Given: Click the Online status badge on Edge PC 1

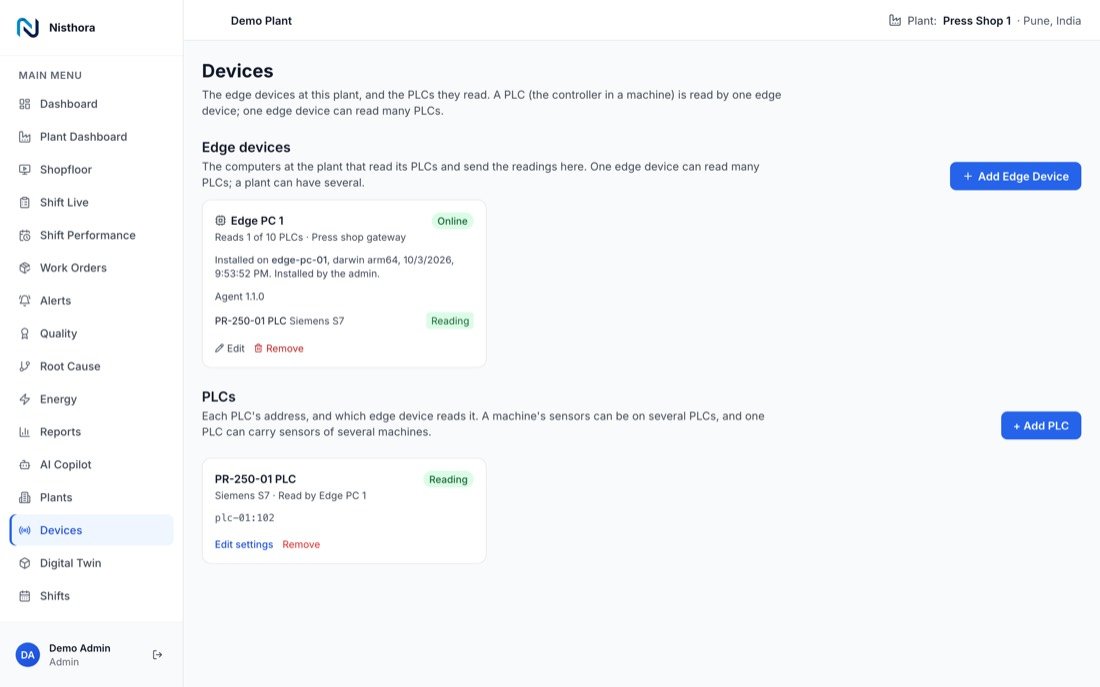Looking at the screenshot, I should coord(452,221).
